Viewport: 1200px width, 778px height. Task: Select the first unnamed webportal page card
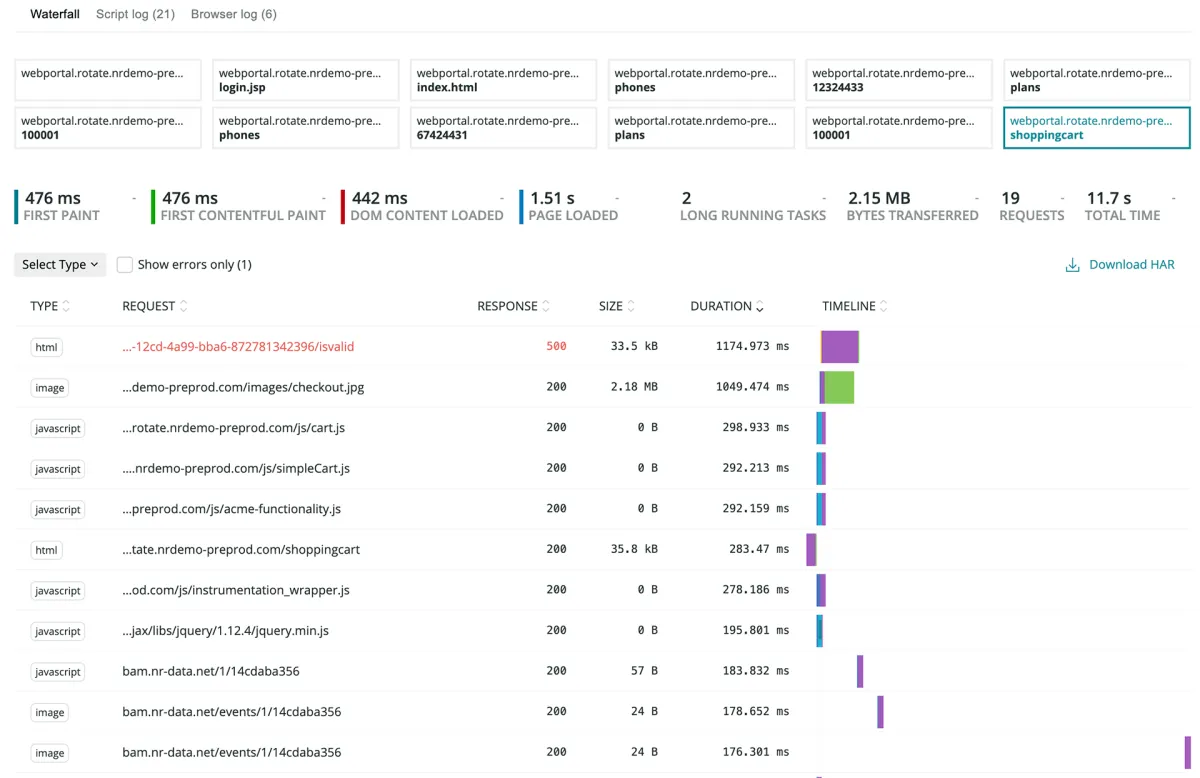tap(107, 80)
